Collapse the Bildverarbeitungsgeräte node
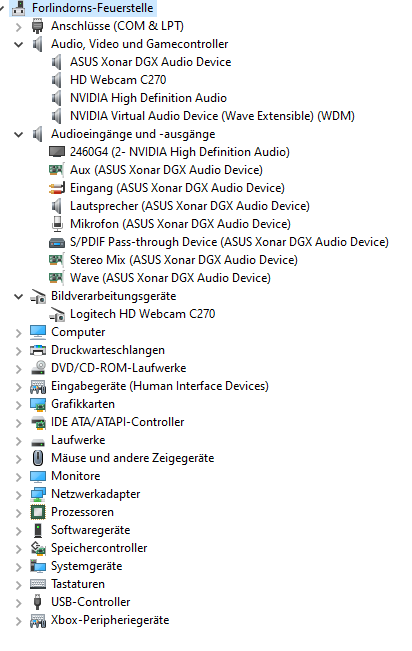 coord(18,296)
